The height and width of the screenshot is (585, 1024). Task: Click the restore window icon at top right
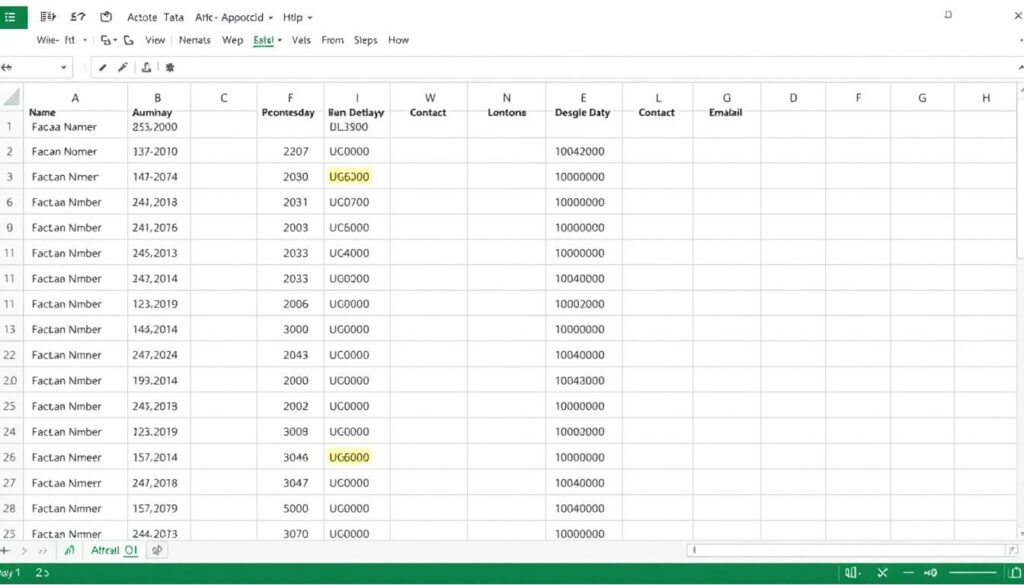[x=948, y=14]
